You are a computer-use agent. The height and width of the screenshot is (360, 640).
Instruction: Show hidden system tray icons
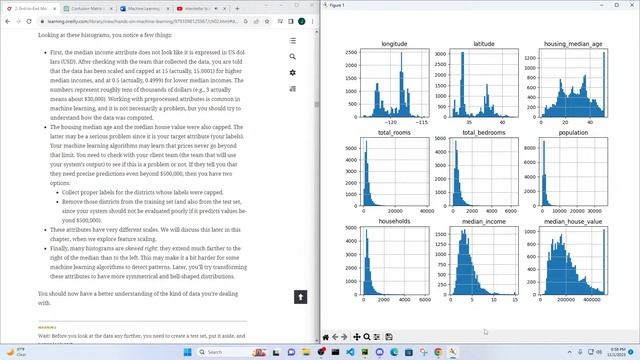point(570,352)
